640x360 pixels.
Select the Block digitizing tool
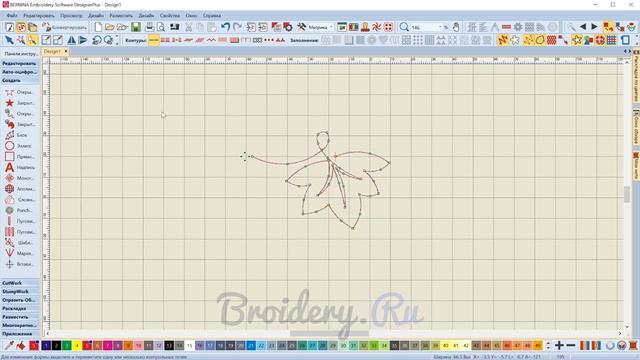click(x=9, y=135)
